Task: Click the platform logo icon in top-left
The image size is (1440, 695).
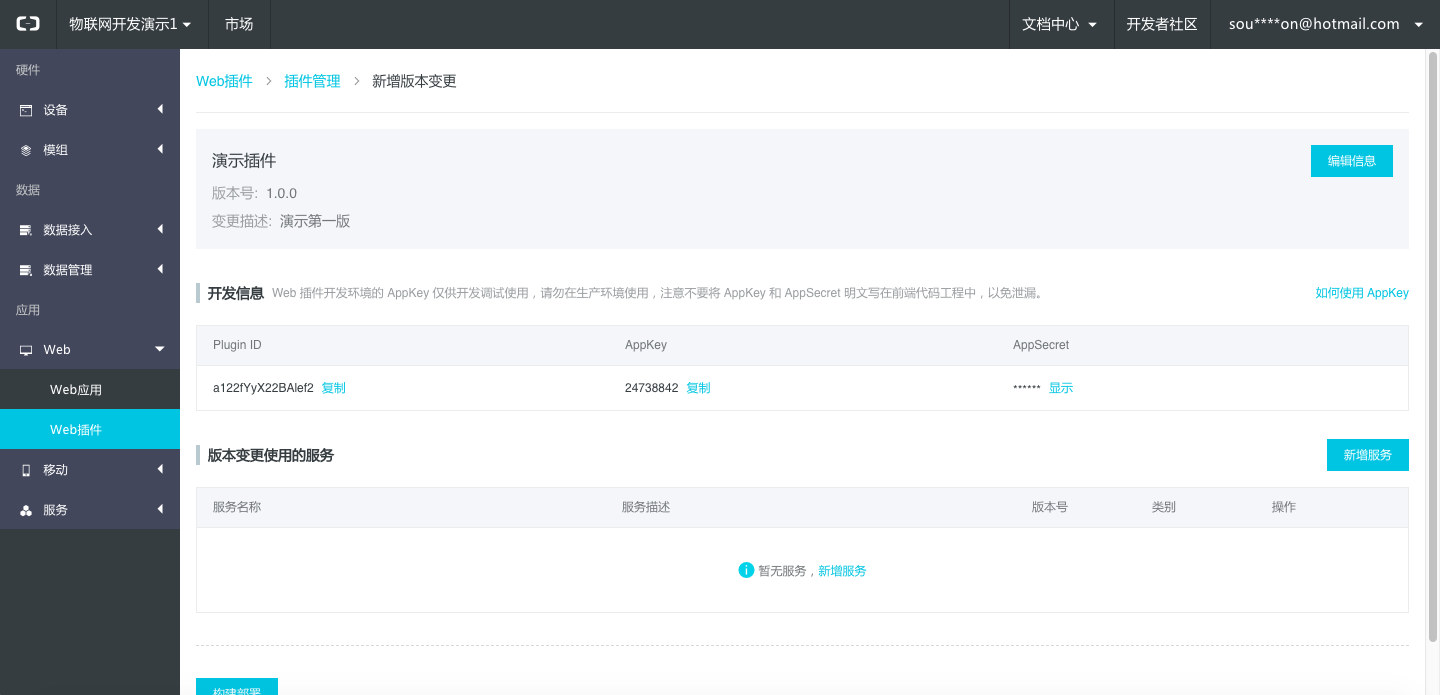Action: (27, 24)
